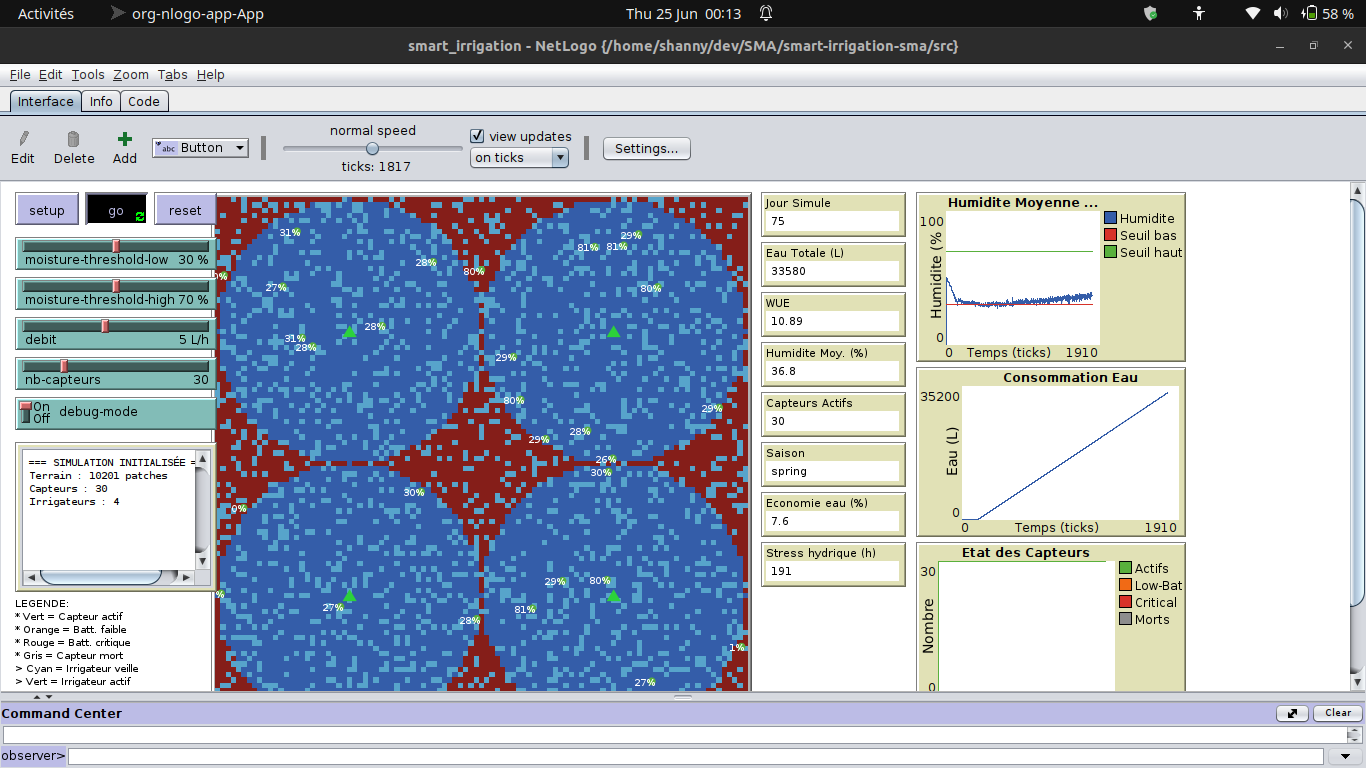This screenshot has height=768, width=1366.
Task: Toggle the view updates checkbox
Action: (x=477, y=136)
